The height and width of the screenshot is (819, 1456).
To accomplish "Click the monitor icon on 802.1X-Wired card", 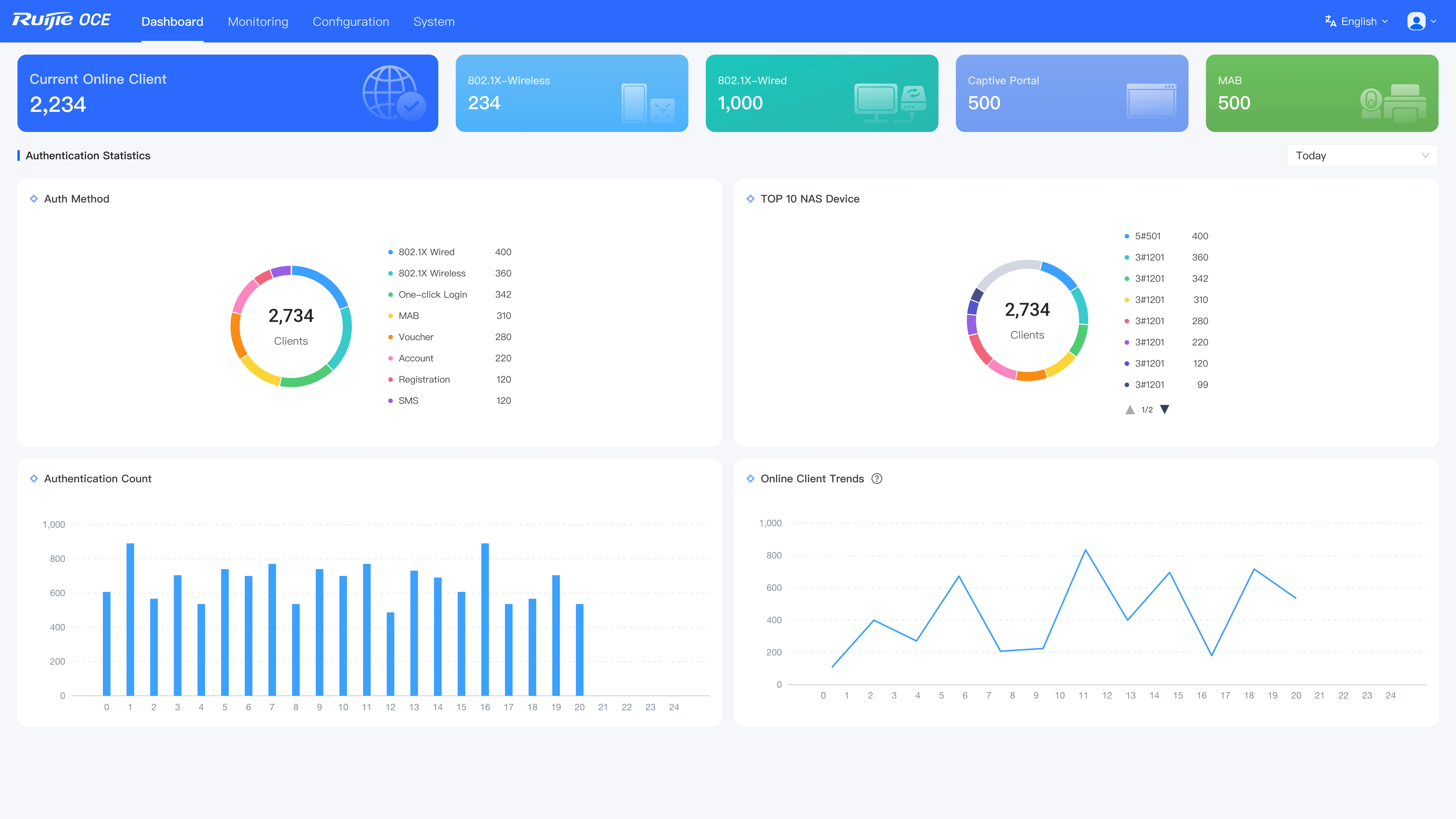I will (x=890, y=103).
